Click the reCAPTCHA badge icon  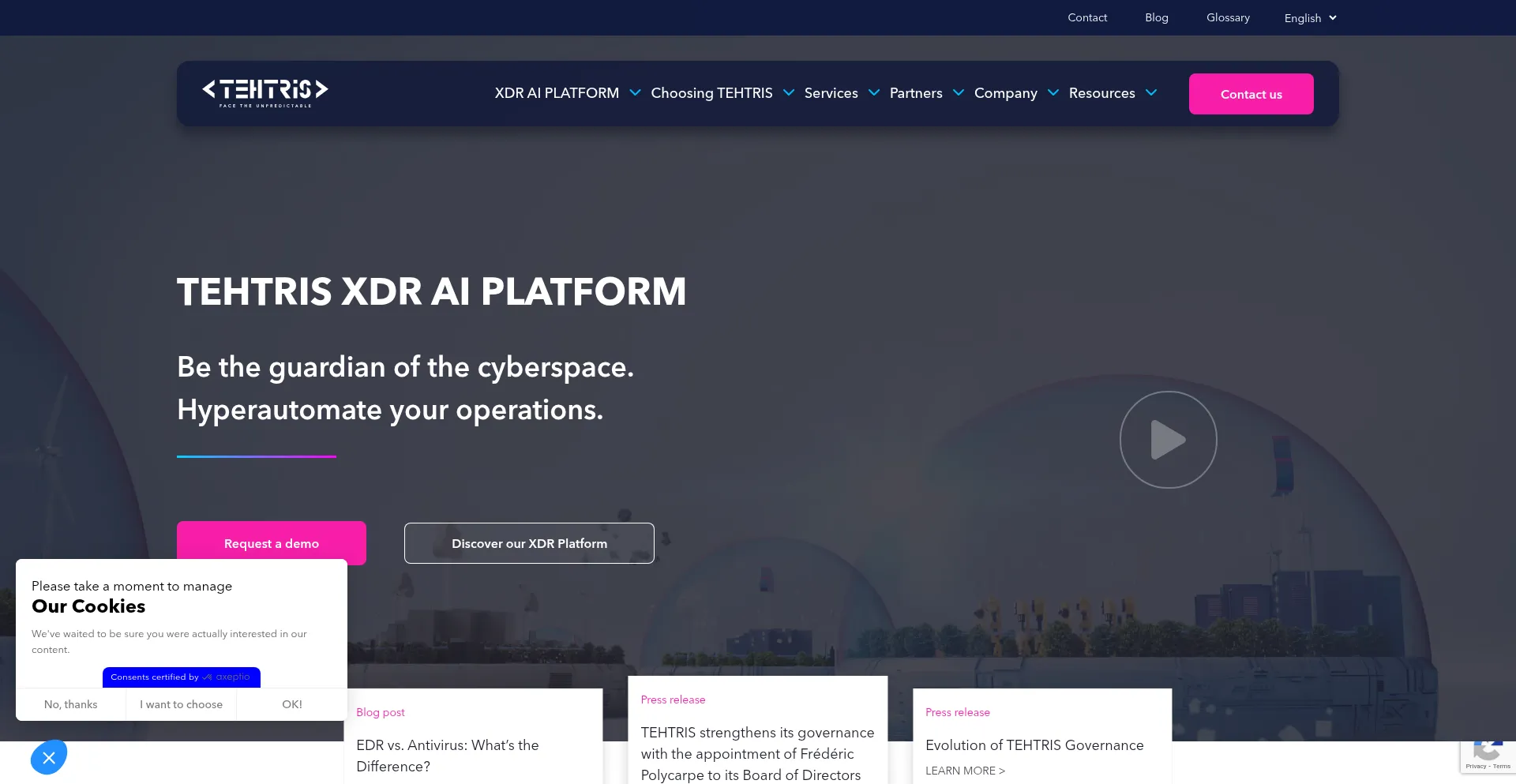click(1488, 754)
